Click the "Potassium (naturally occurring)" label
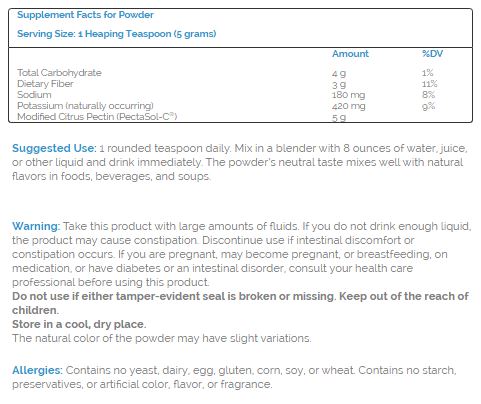This screenshot has width=481, height=404. pyautogui.click(x=85, y=106)
